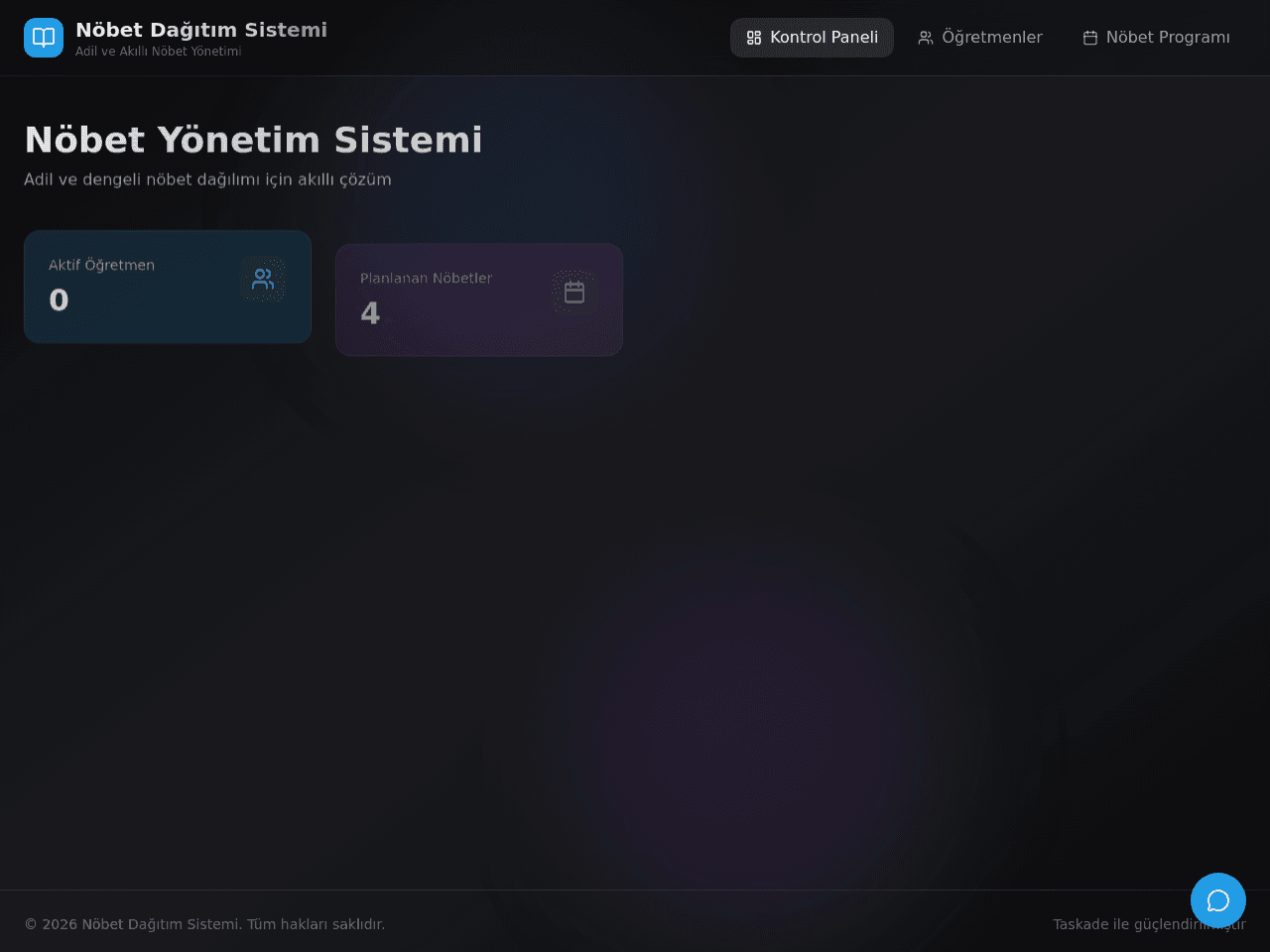
Task: Open the Kontrol Paneli tab
Action: 812,38
